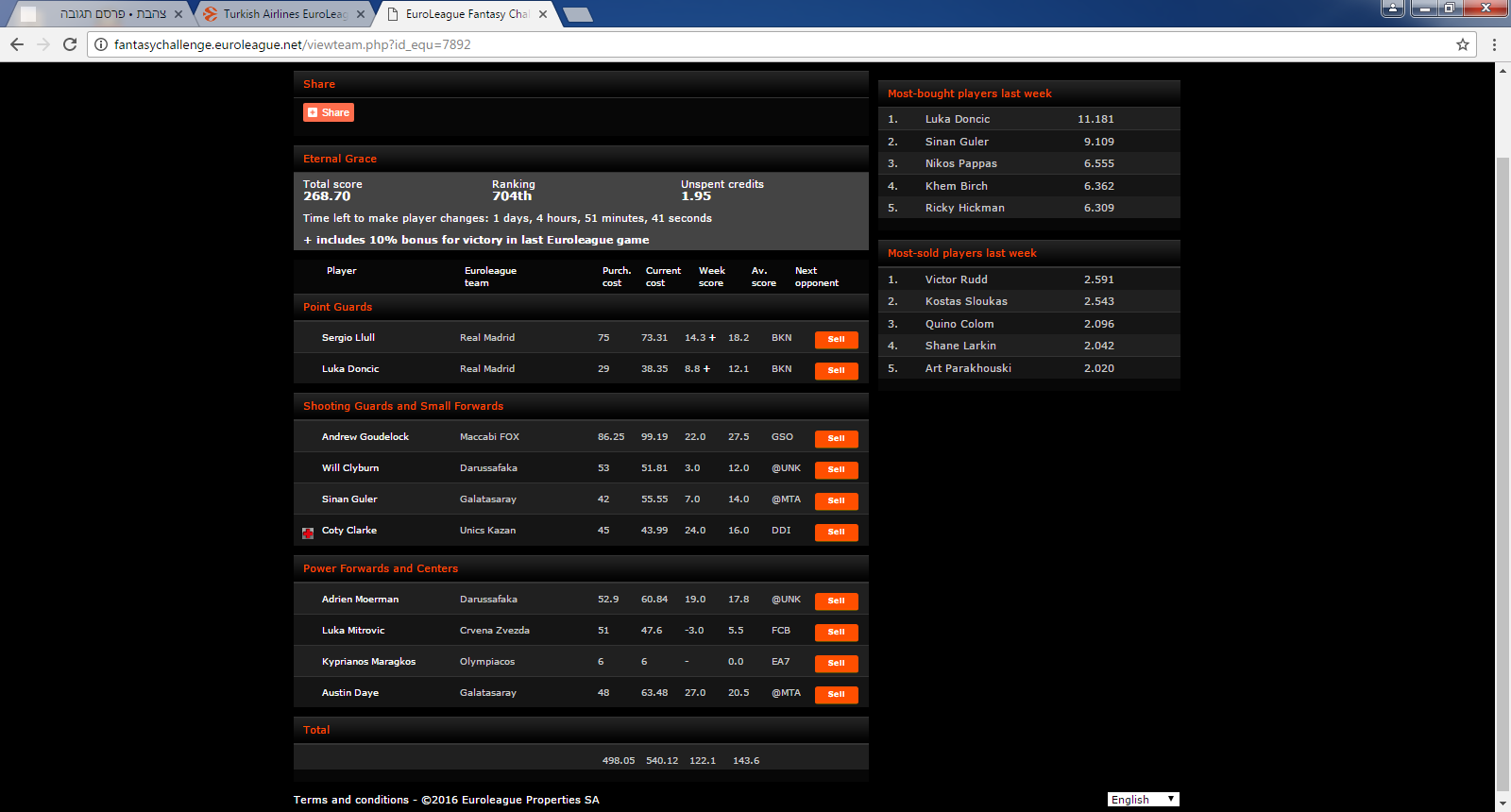Click player name Adrien Moerman
The height and width of the screenshot is (812, 1511).
[x=361, y=599]
